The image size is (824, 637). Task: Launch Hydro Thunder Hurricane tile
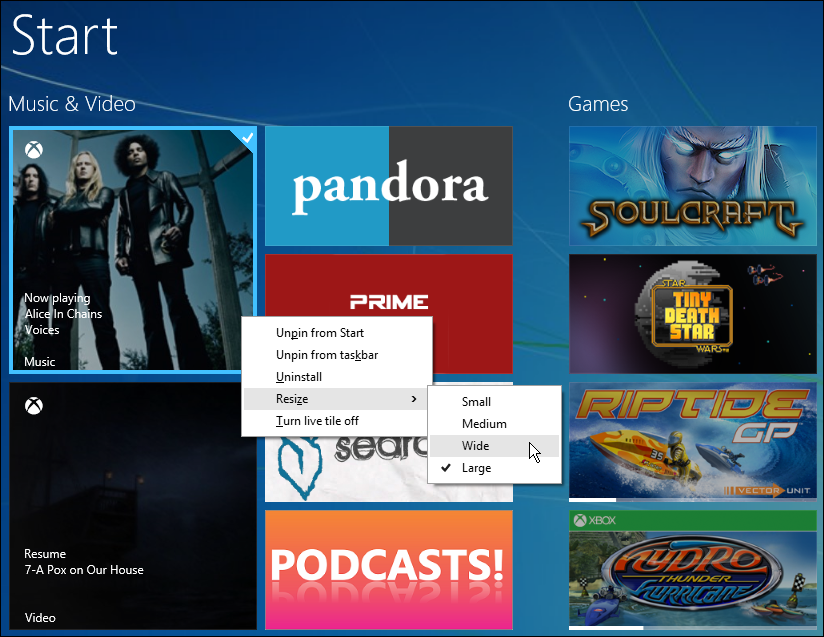(x=693, y=570)
